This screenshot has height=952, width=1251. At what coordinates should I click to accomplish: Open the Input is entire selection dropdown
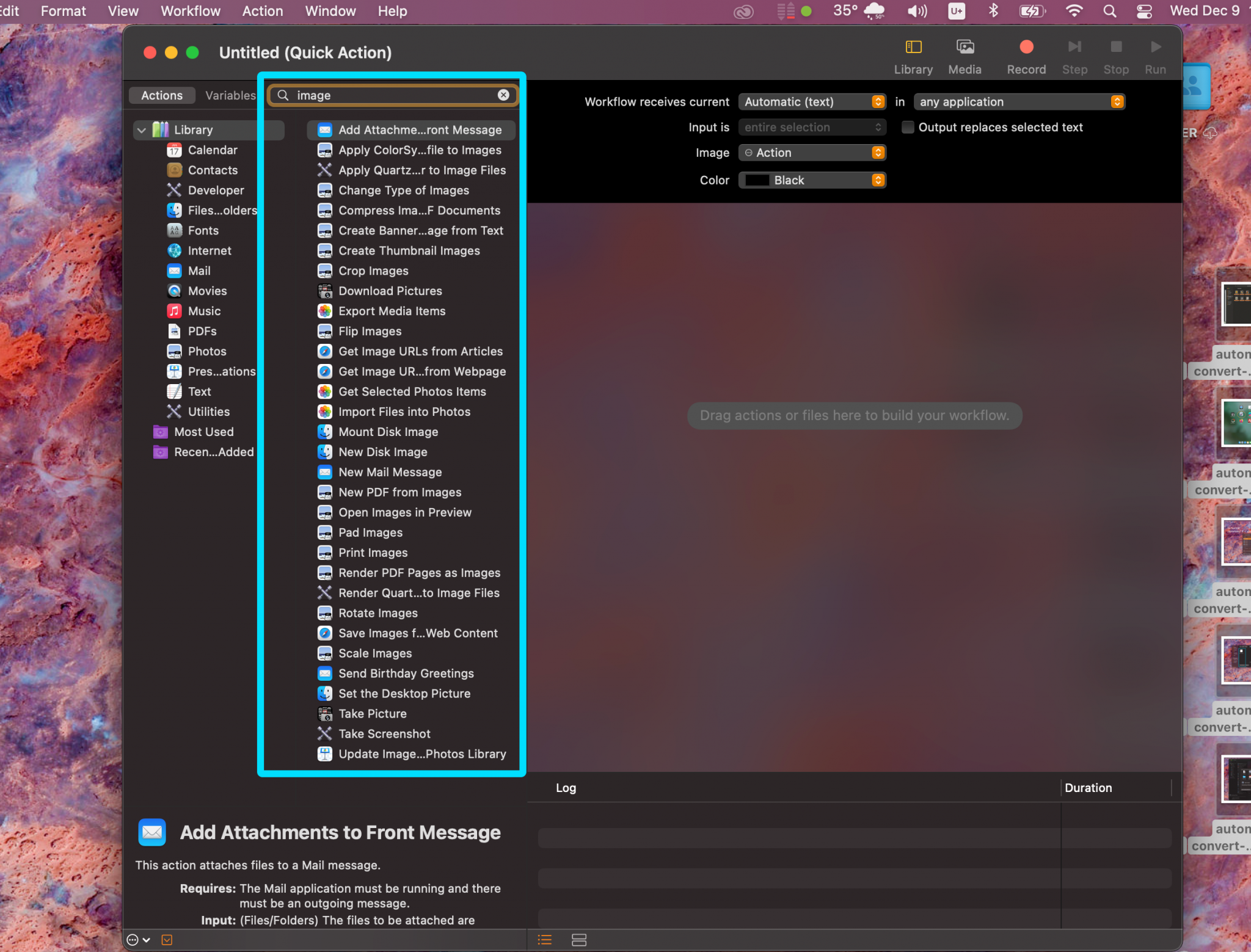tap(812, 128)
